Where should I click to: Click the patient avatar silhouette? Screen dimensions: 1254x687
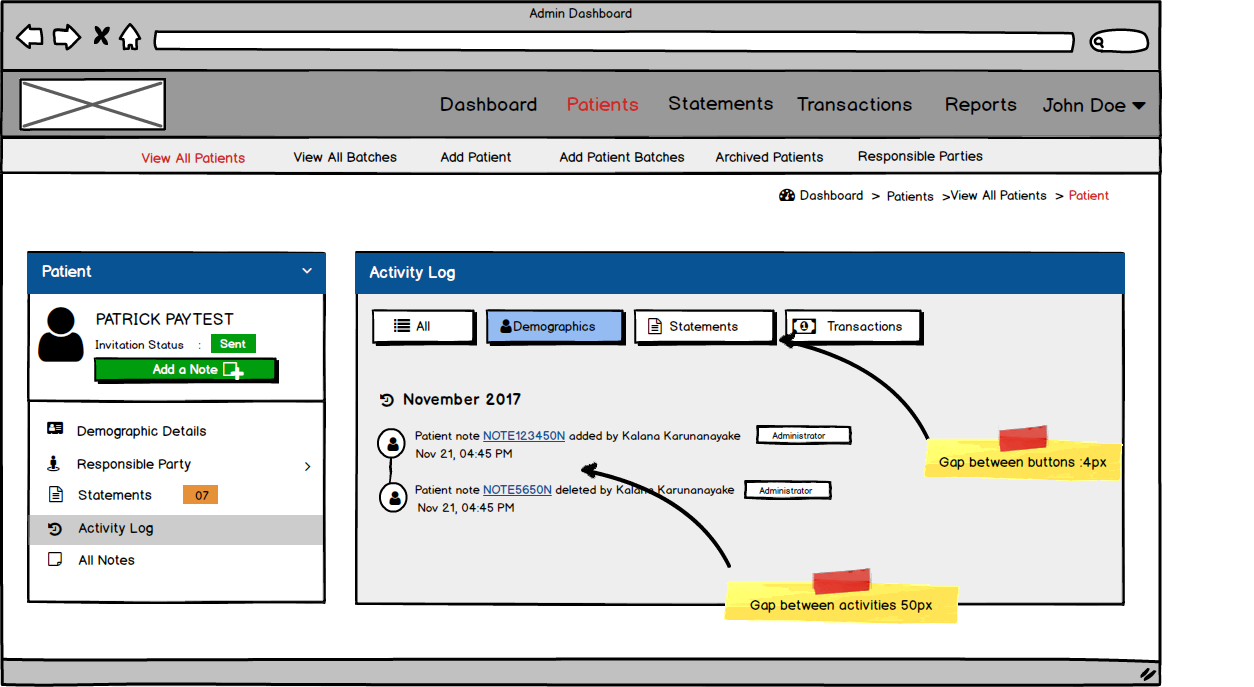[61, 334]
